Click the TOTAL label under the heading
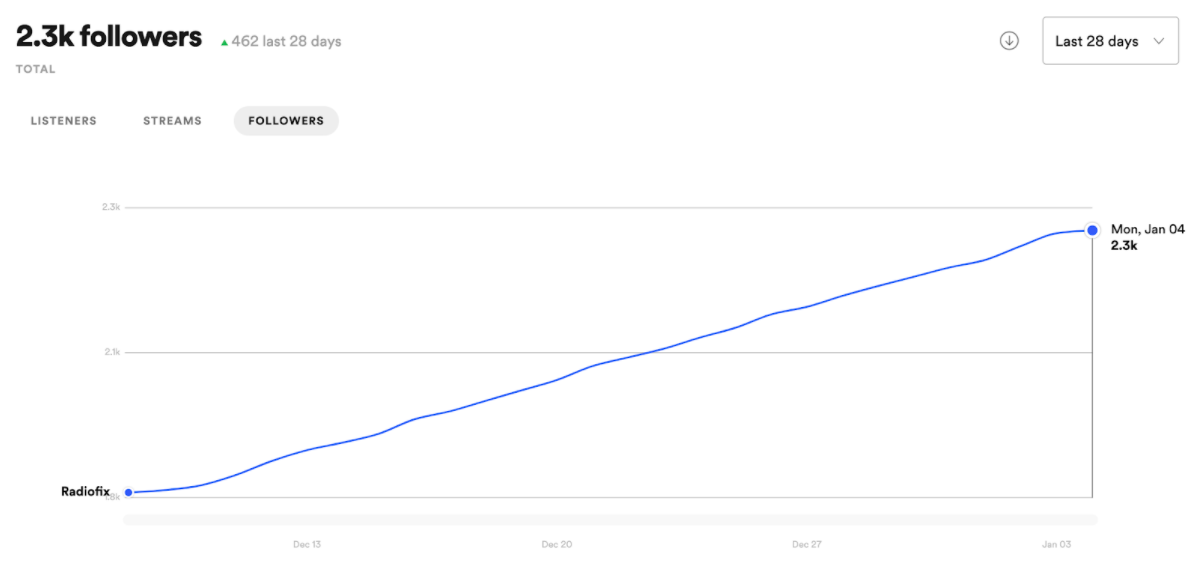 pyautogui.click(x=35, y=70)
